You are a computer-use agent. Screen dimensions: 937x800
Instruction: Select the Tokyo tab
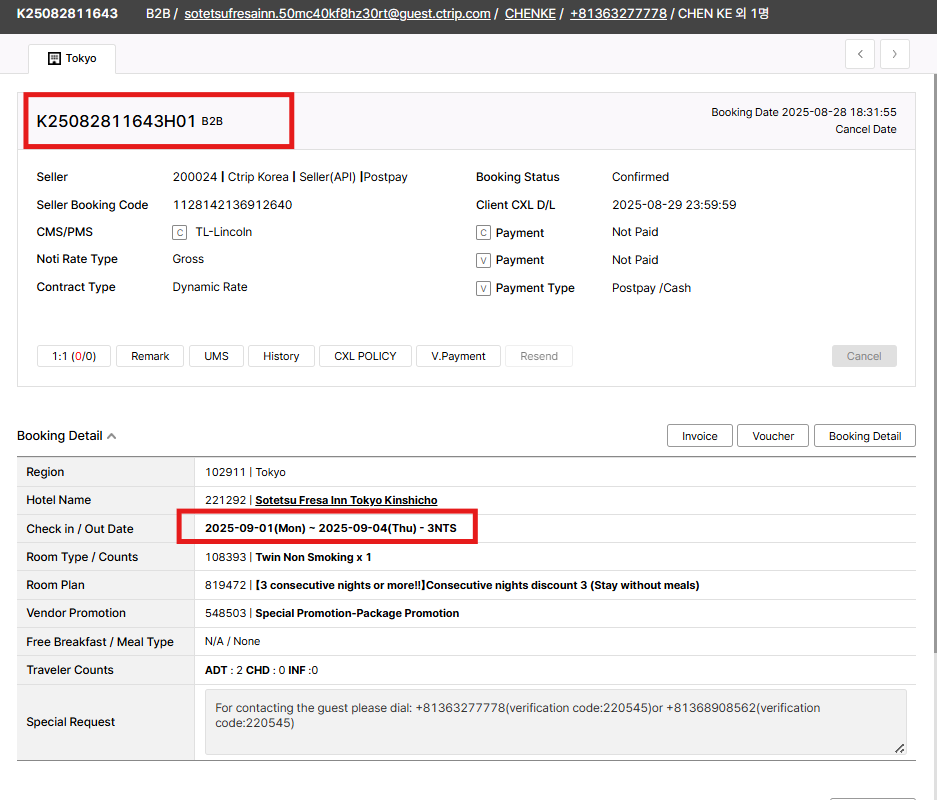72,59
